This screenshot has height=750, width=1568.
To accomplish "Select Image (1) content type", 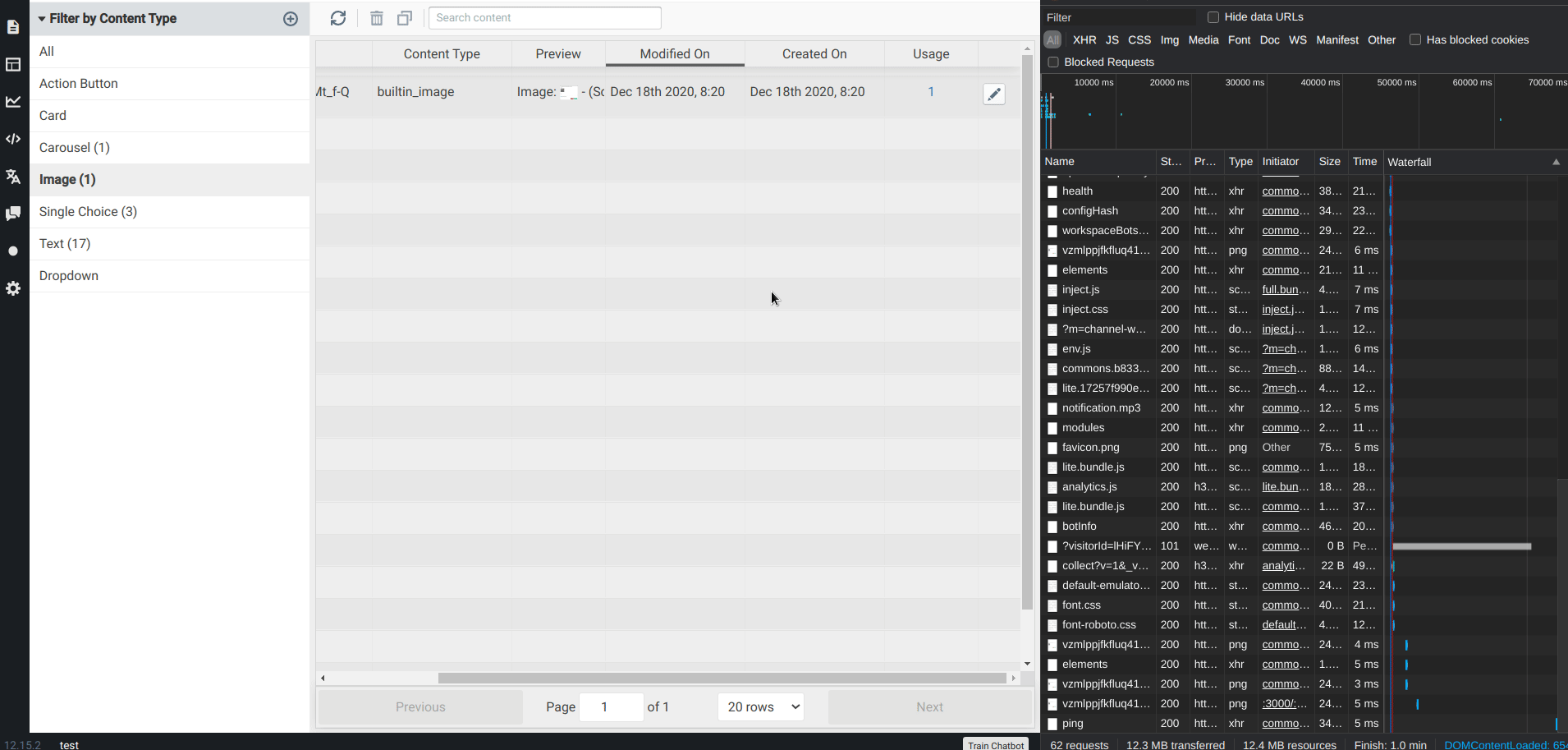I will (170, 180).
